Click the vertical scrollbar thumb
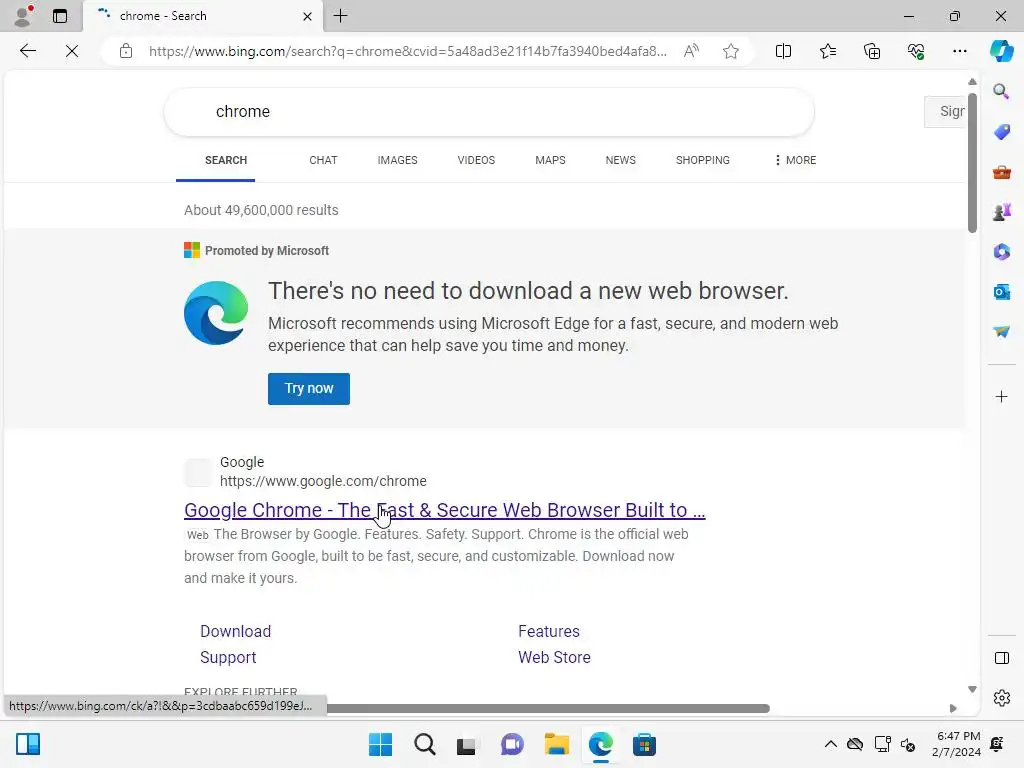 (972, 163)
